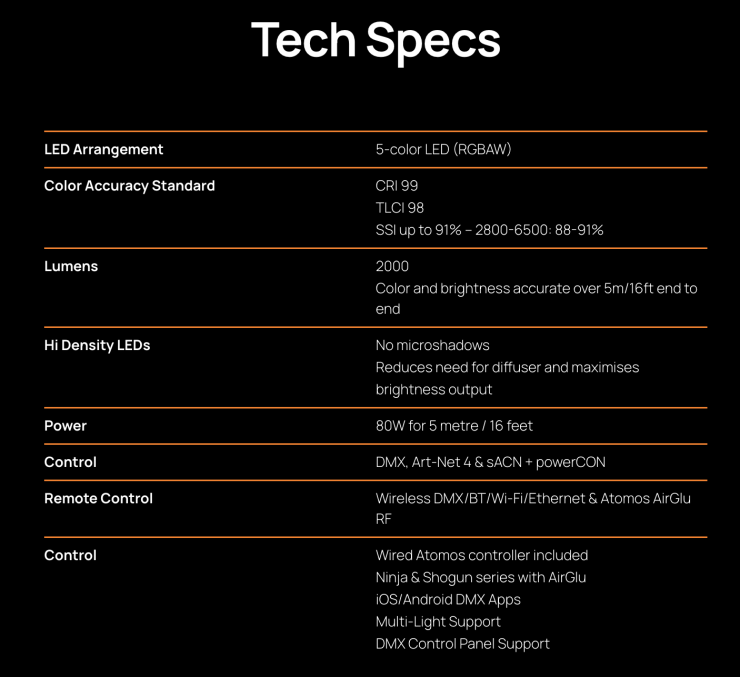Click the TLCI 98 text
This screenshot has width=740, height=677.
tap(400, 208)
